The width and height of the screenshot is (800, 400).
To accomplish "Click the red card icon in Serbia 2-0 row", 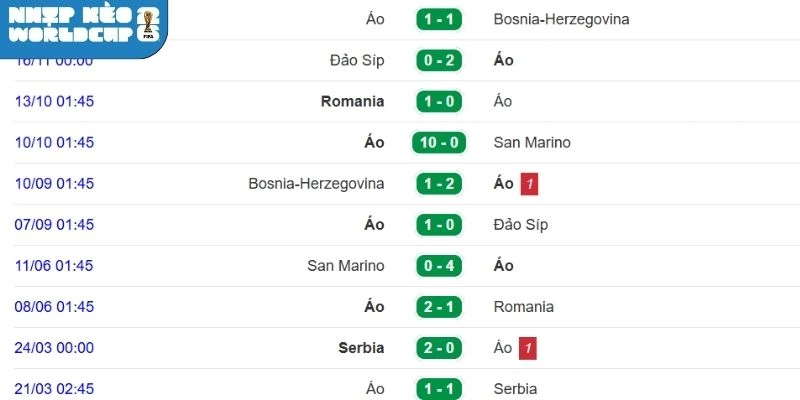I will (x=530, y=348).
